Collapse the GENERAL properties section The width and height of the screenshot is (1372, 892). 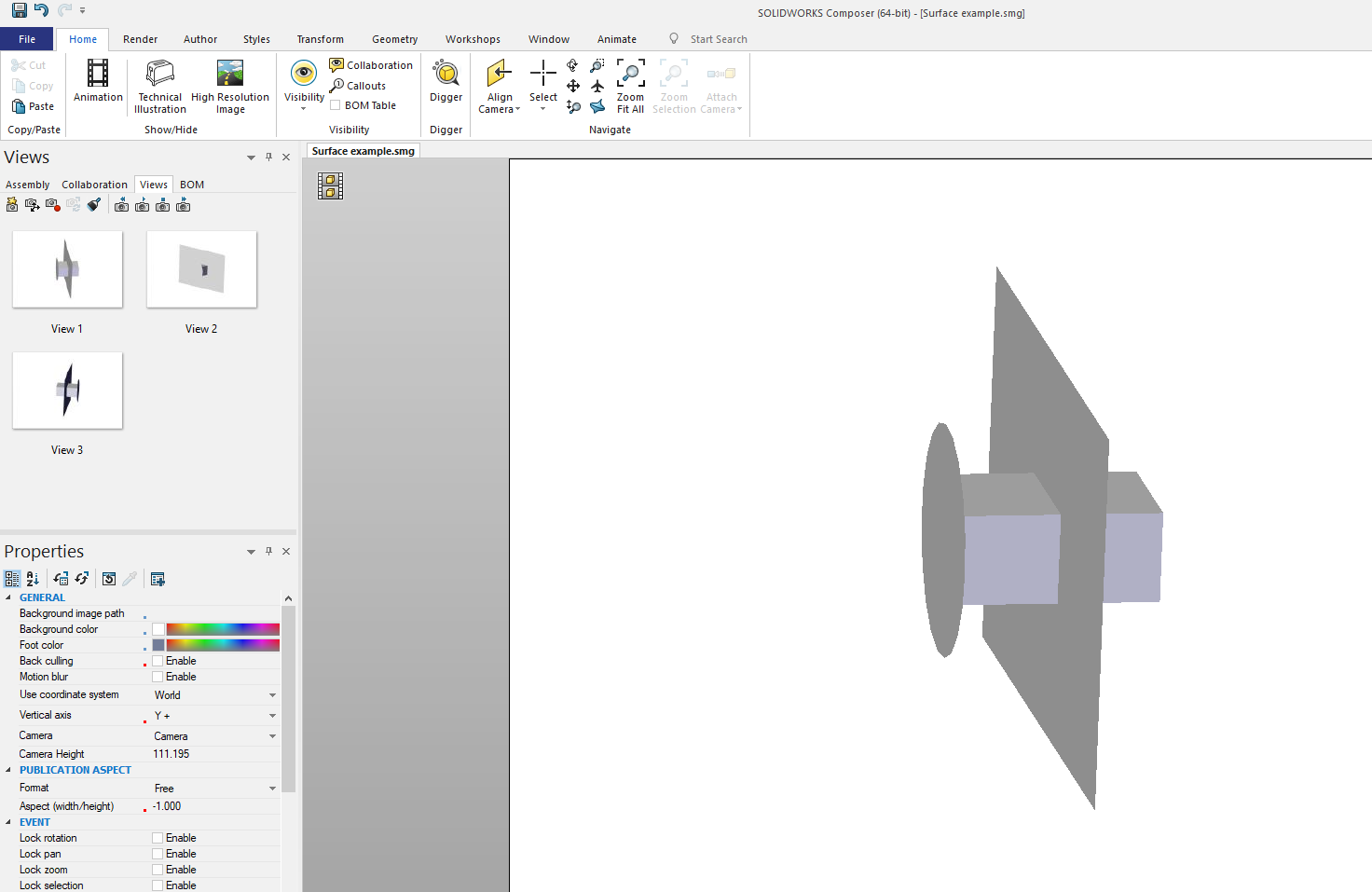coord(9,597)
